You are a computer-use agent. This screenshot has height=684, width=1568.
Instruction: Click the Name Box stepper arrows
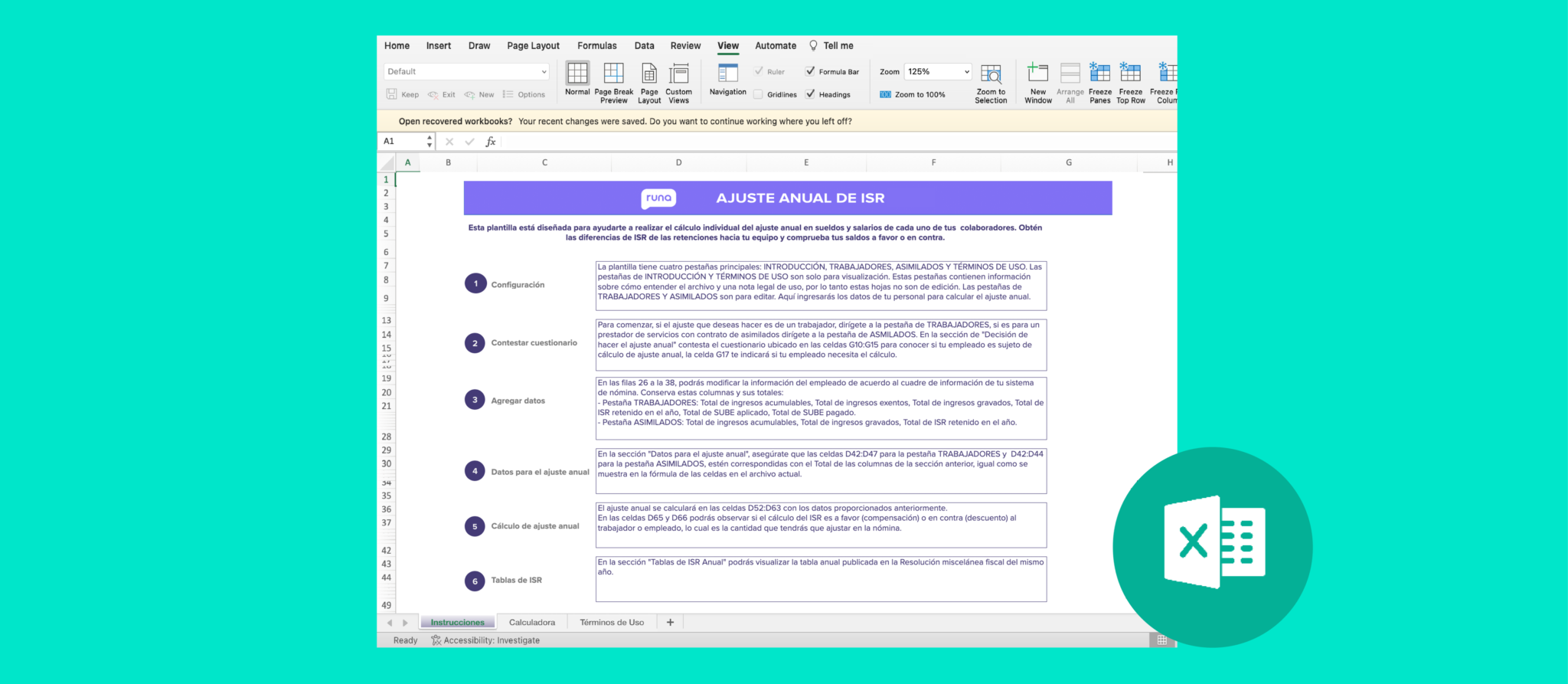(430, 142)
